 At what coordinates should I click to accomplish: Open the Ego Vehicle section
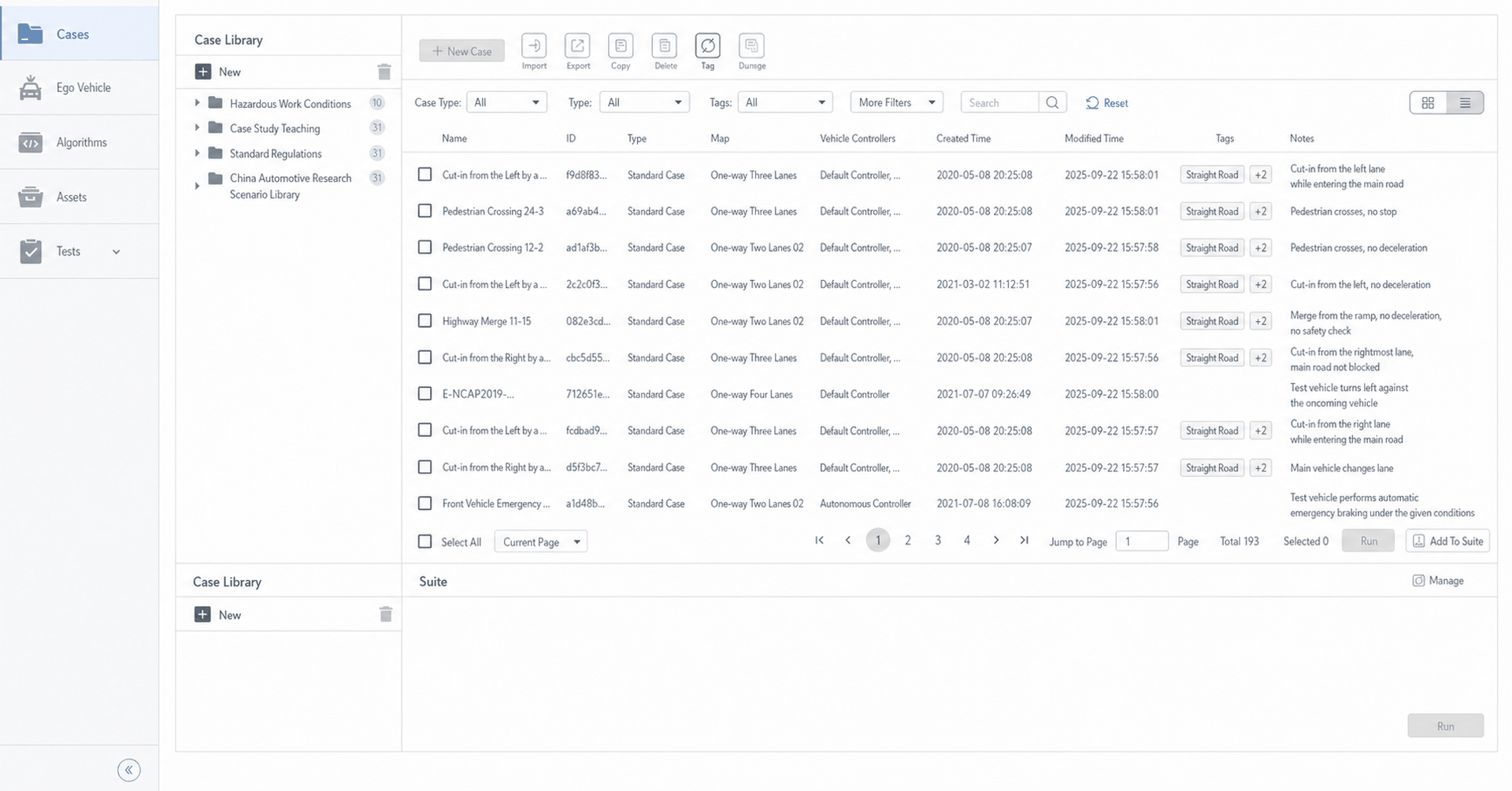[79, 87]
